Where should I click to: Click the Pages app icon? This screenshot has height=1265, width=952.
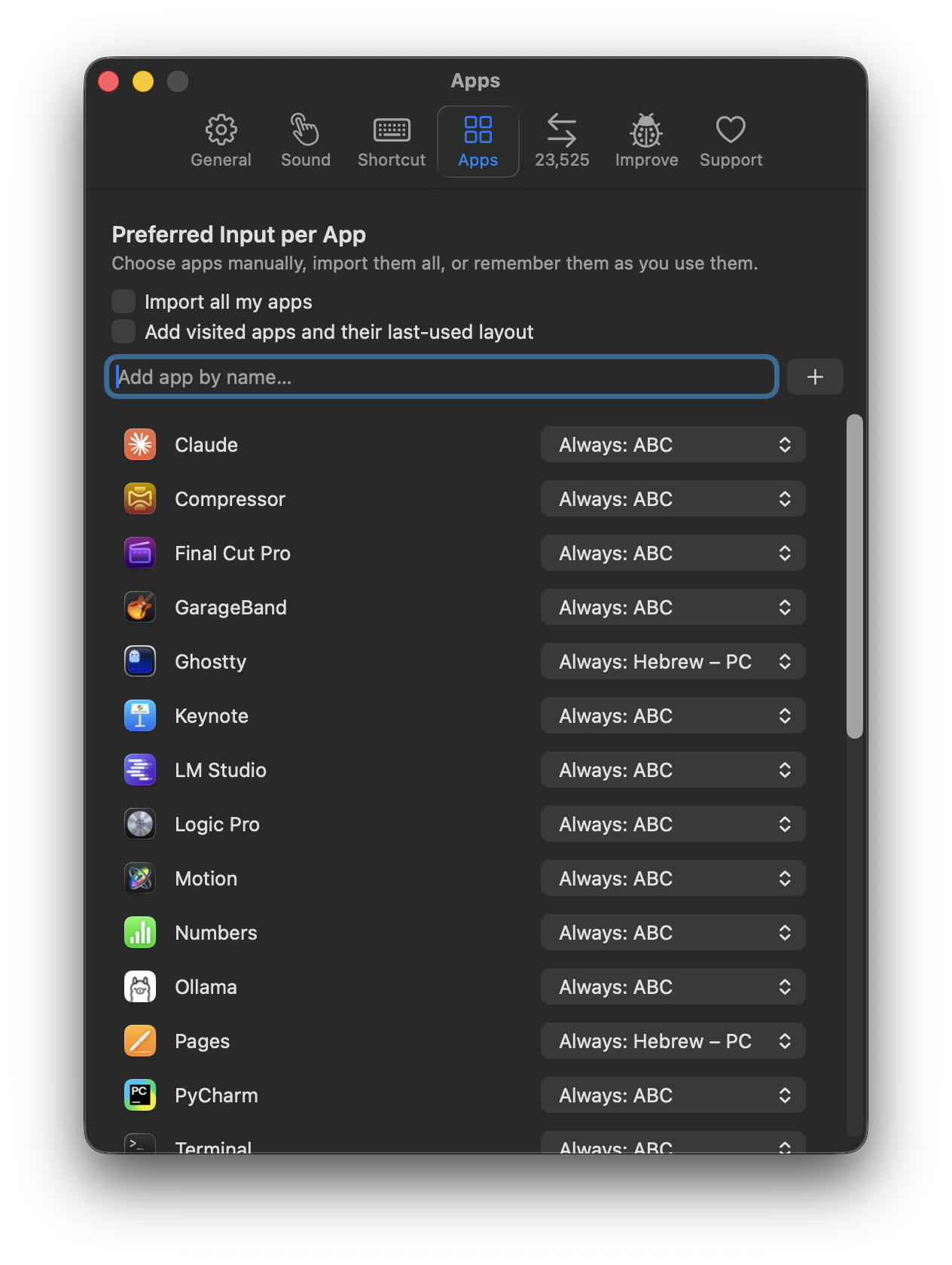(x=140, y=1041)
